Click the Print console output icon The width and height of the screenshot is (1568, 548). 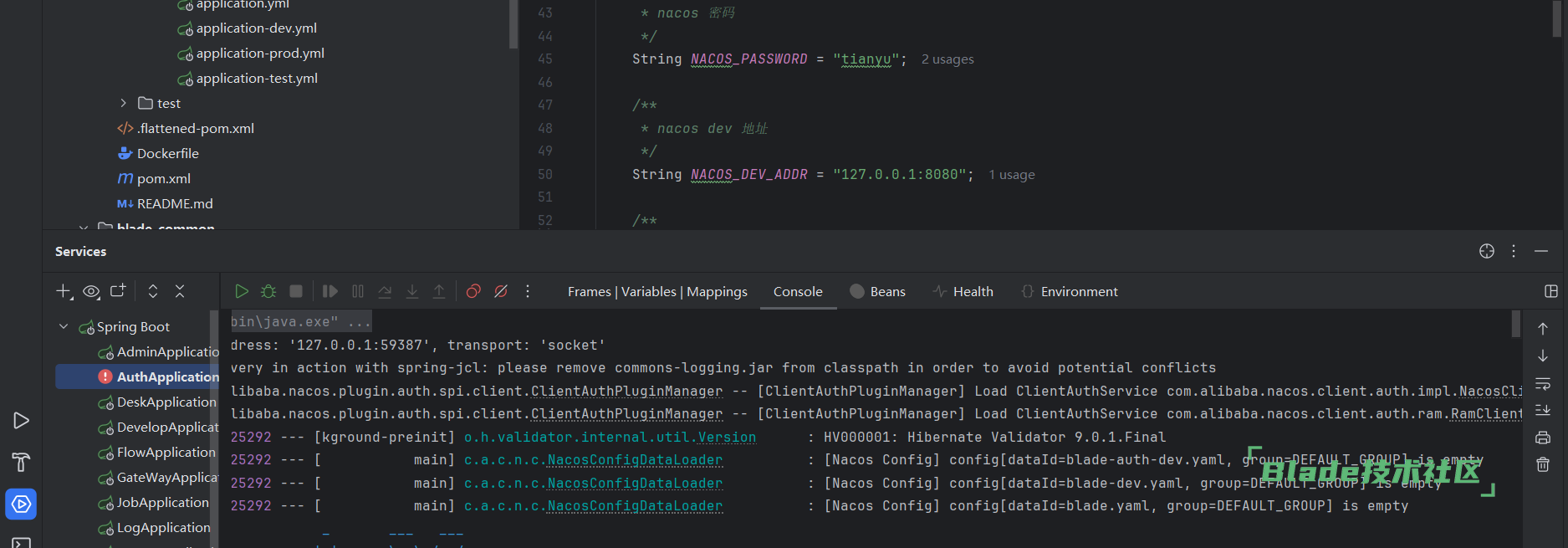[1543, 438]
